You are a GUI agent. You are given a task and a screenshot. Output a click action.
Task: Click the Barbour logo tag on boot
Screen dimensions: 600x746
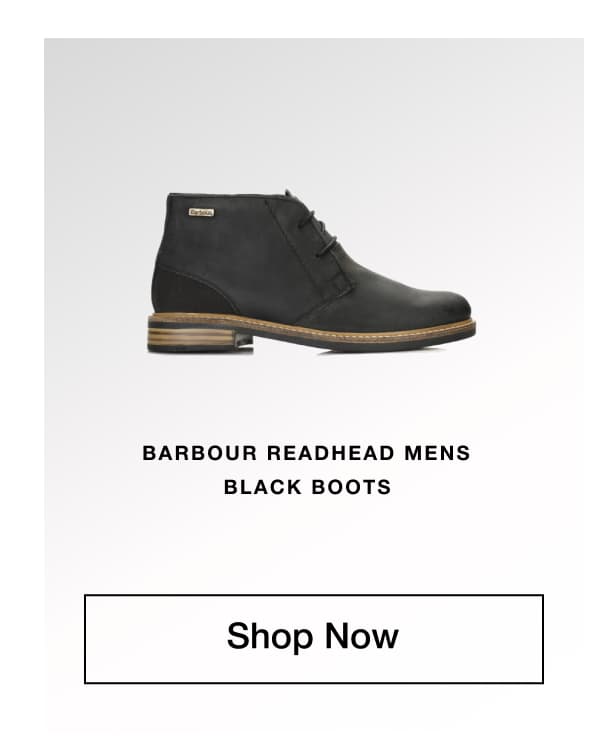201,212
